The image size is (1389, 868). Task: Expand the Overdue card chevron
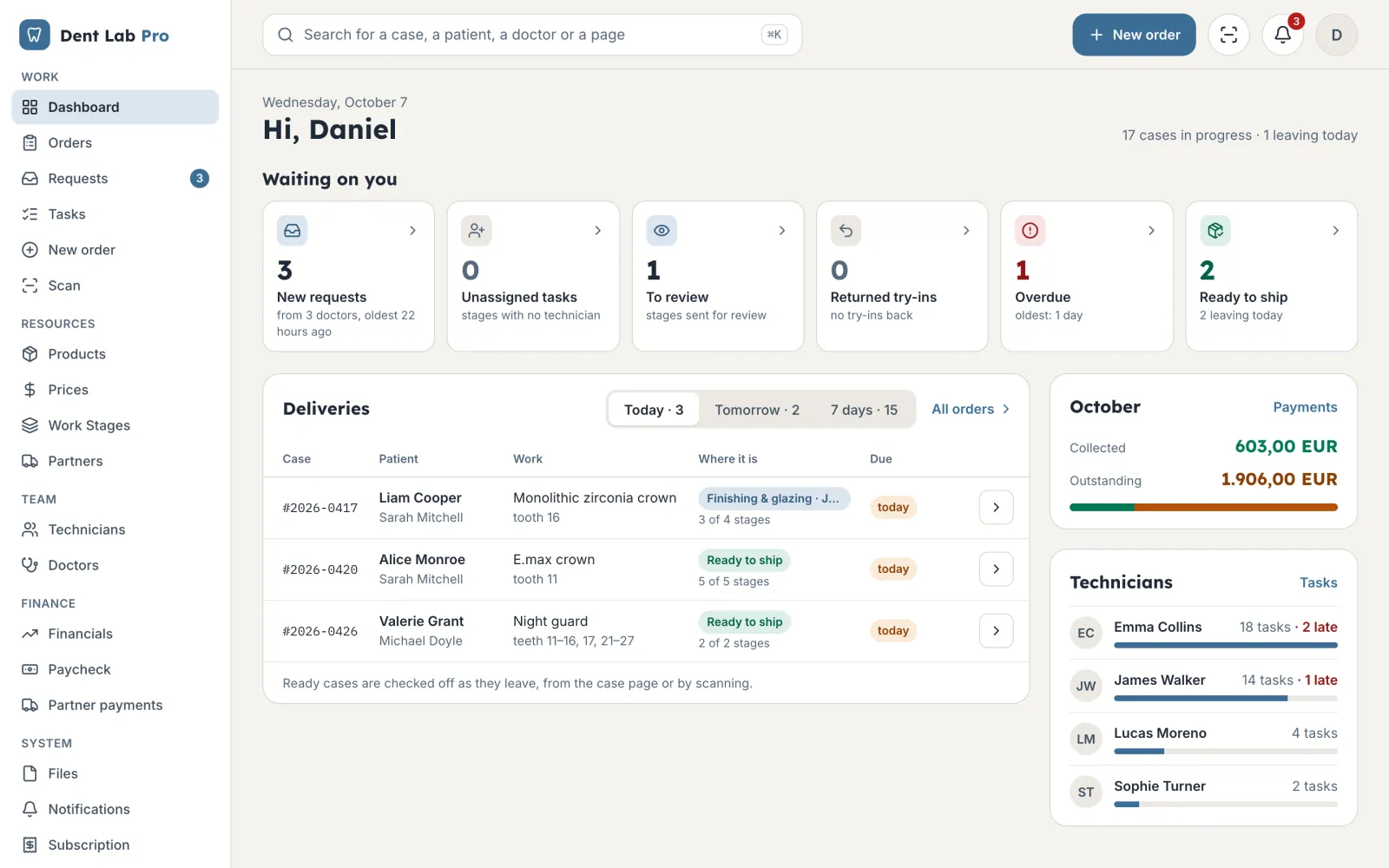[x=1151, y=230]
